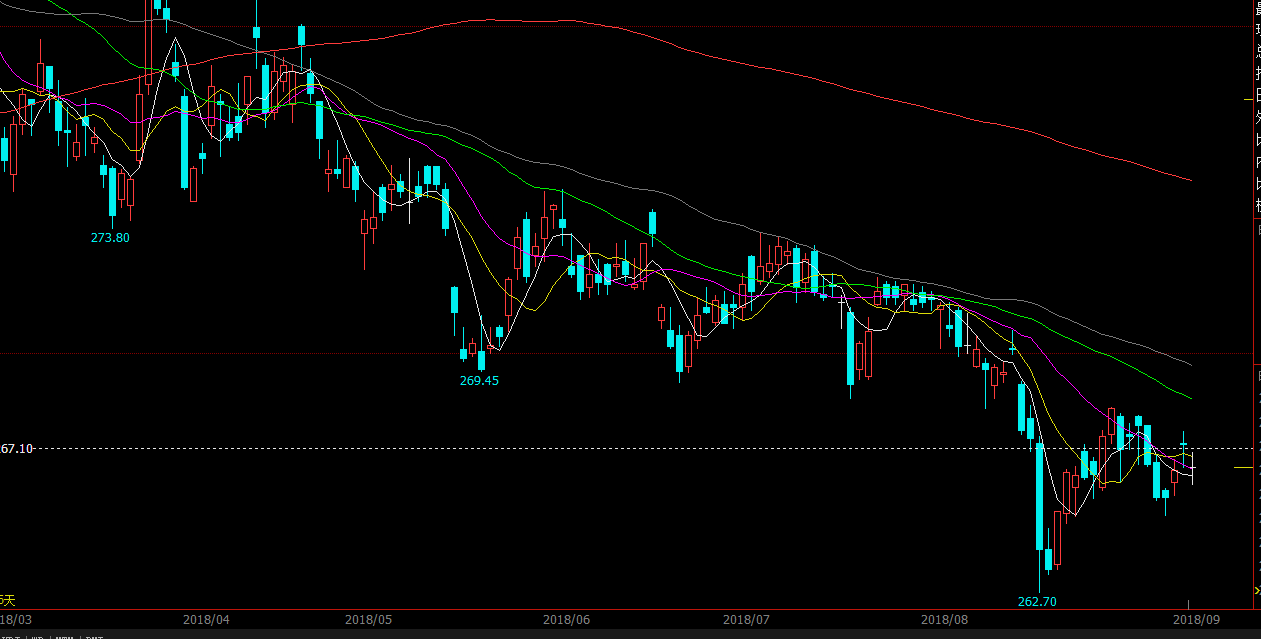Switch to the DMI indicator tab

point(93,636)
